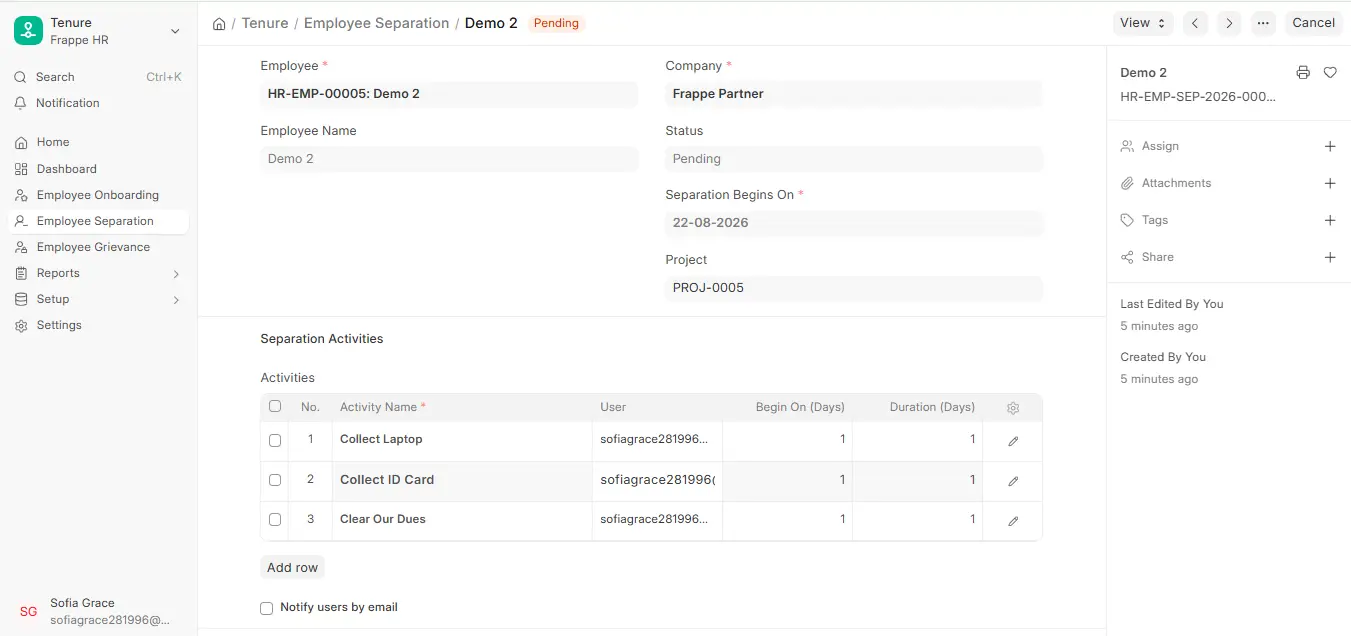The height and width of the screenshot is (636, 1351).
Task: Click the Pending status badge
Action: click(556, 23)
